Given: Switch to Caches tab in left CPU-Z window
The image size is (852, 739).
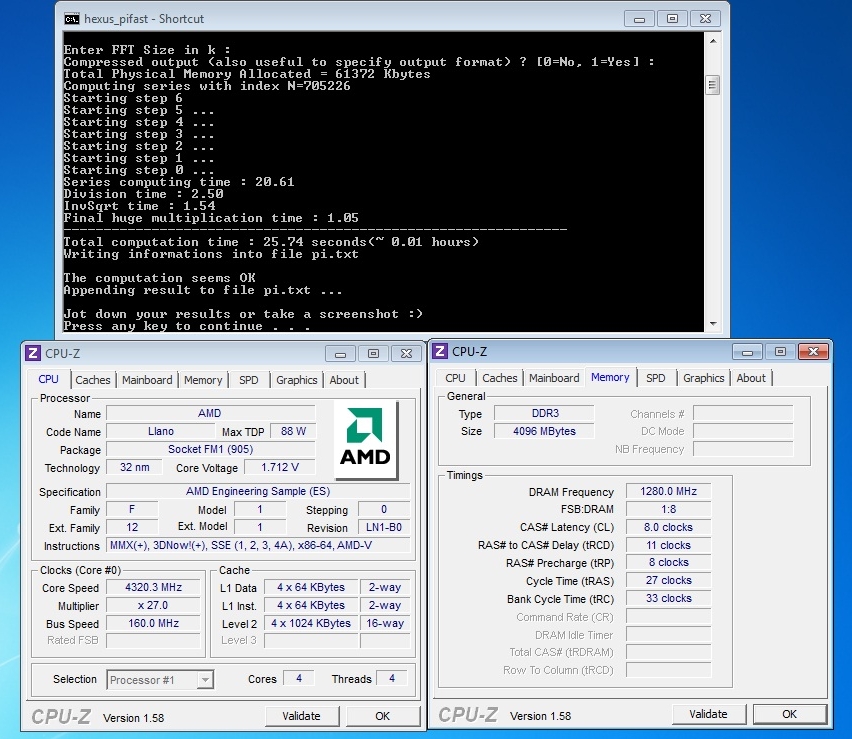Looking at the screenshot, I should pyautogui.click(x=93, y=380).
